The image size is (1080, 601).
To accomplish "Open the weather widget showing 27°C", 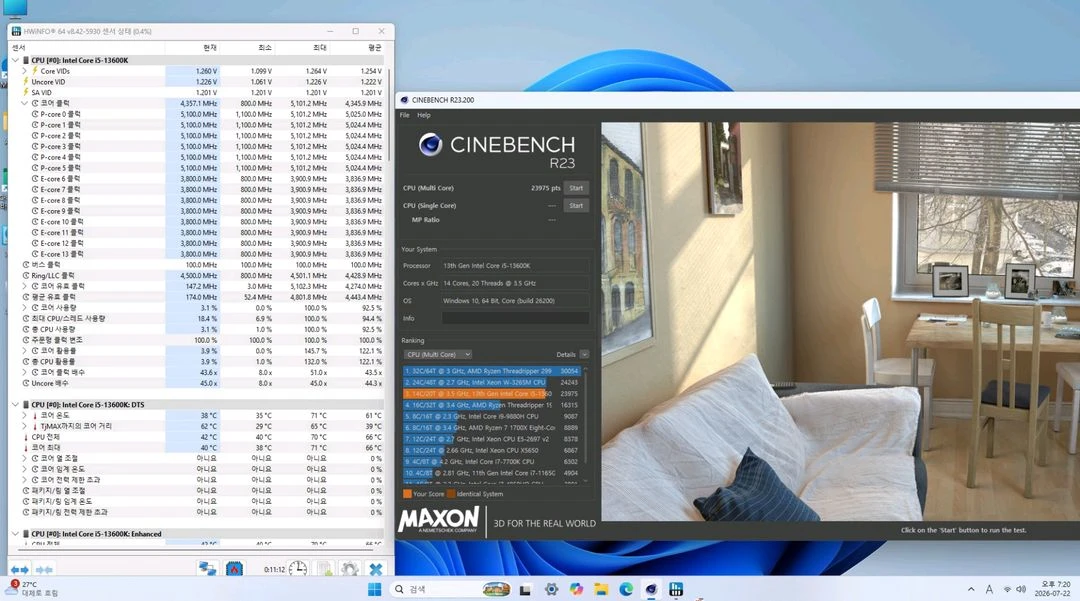I will coord(33,589).
